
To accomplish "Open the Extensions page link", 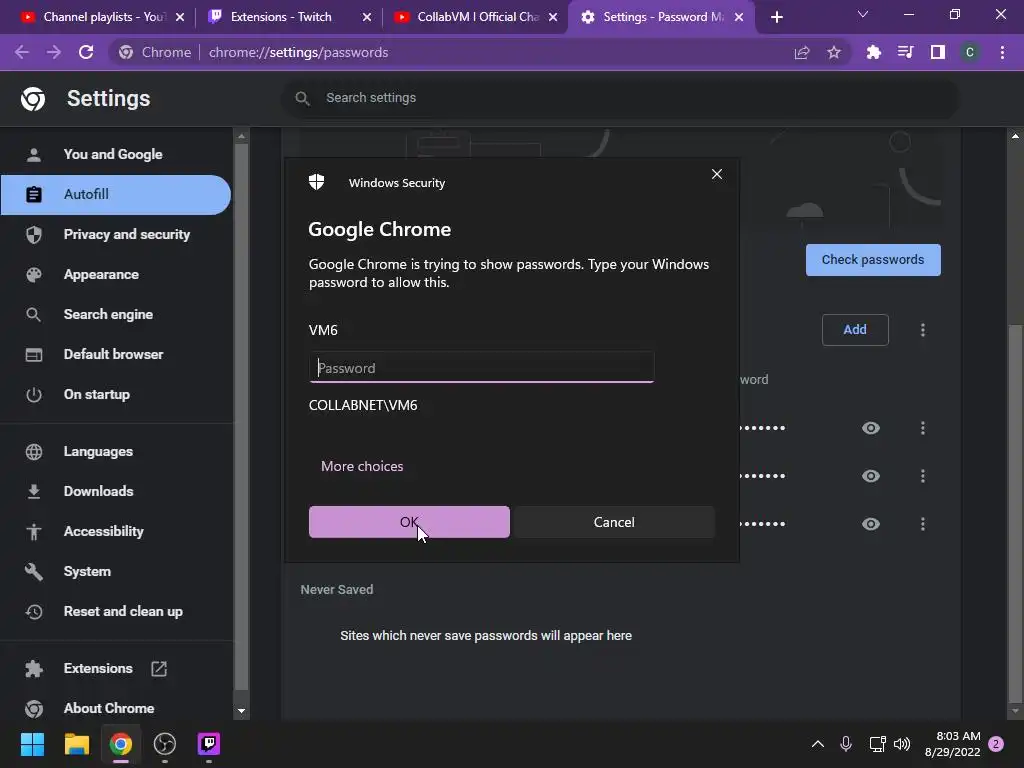I will pyautogui.click(x=98, y=668).
